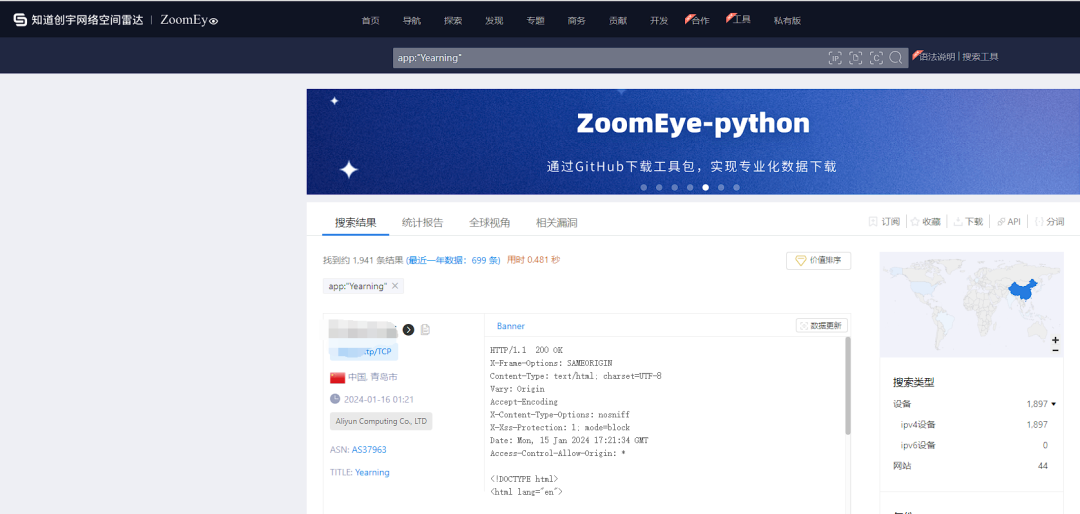1080x514 pixels.
Task: Click the banner text vertical scrollbar
Action: (848, 386)
